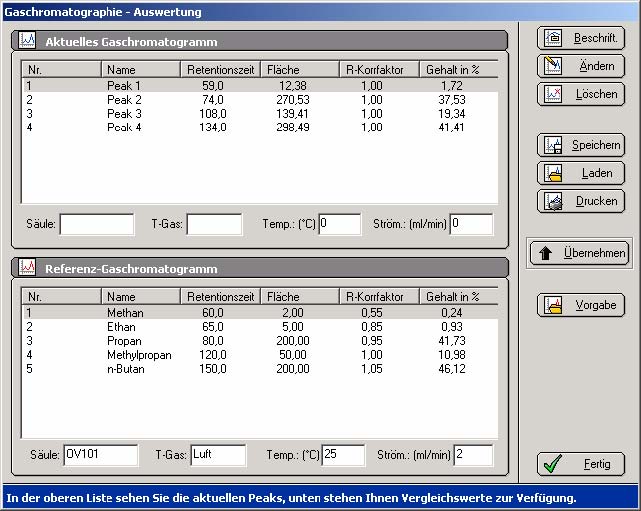Viewport: 641px width, 511px height.
Task: Sort upper list by Retentionszeit column header
Action: pyautogui.click(x=221, y=70)
